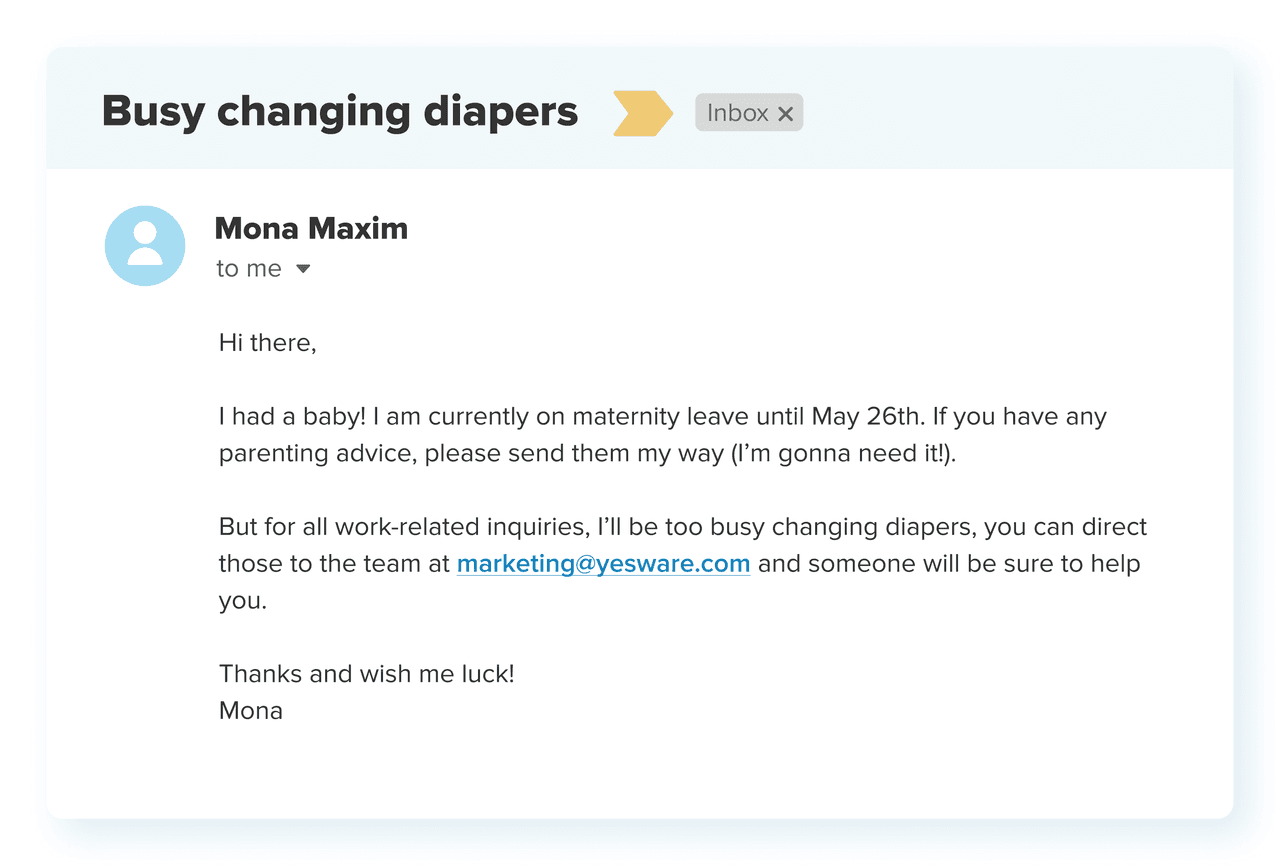Open the marketing@yesware.com email link

pos(603,563)
